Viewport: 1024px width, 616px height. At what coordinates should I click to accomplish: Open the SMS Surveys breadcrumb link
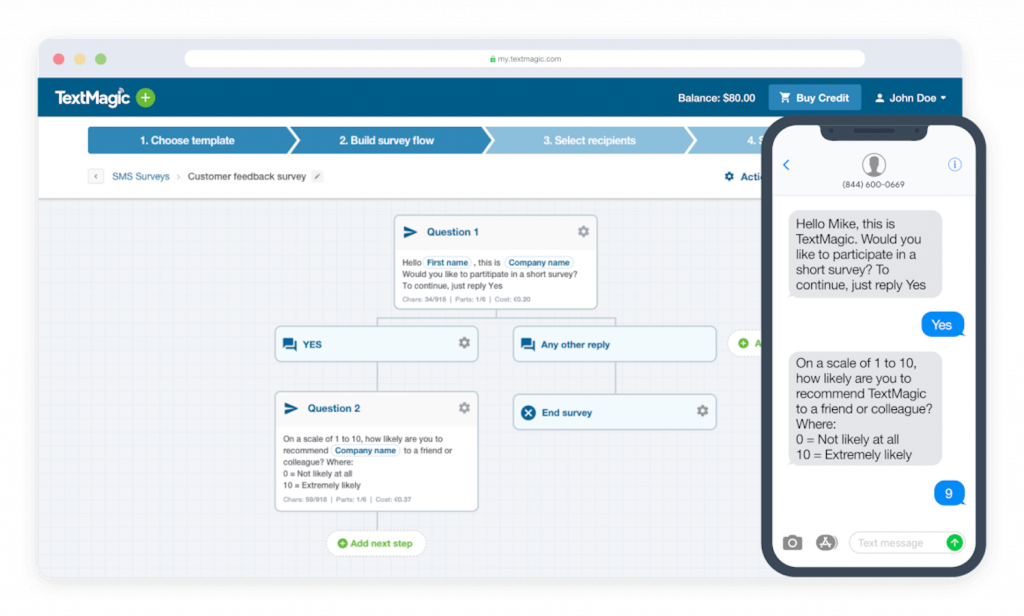click(x=140, y=177)
